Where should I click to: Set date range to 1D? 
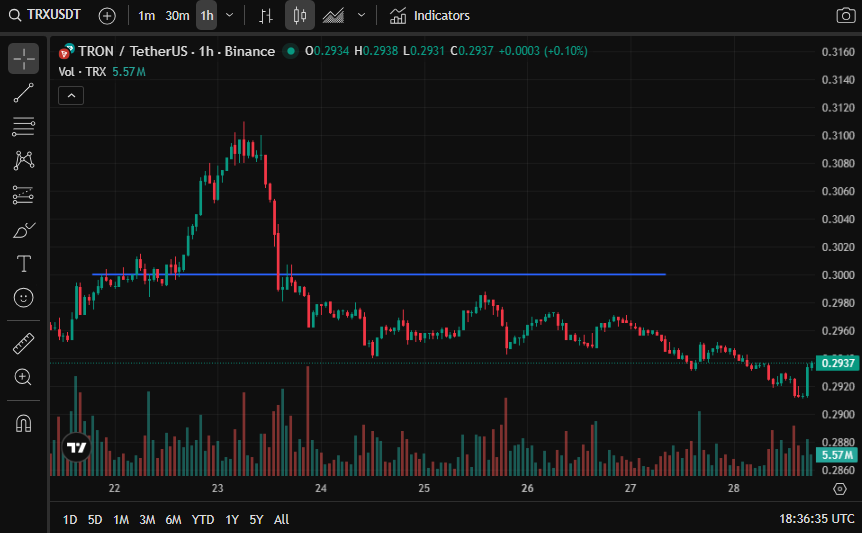(70, 519)
